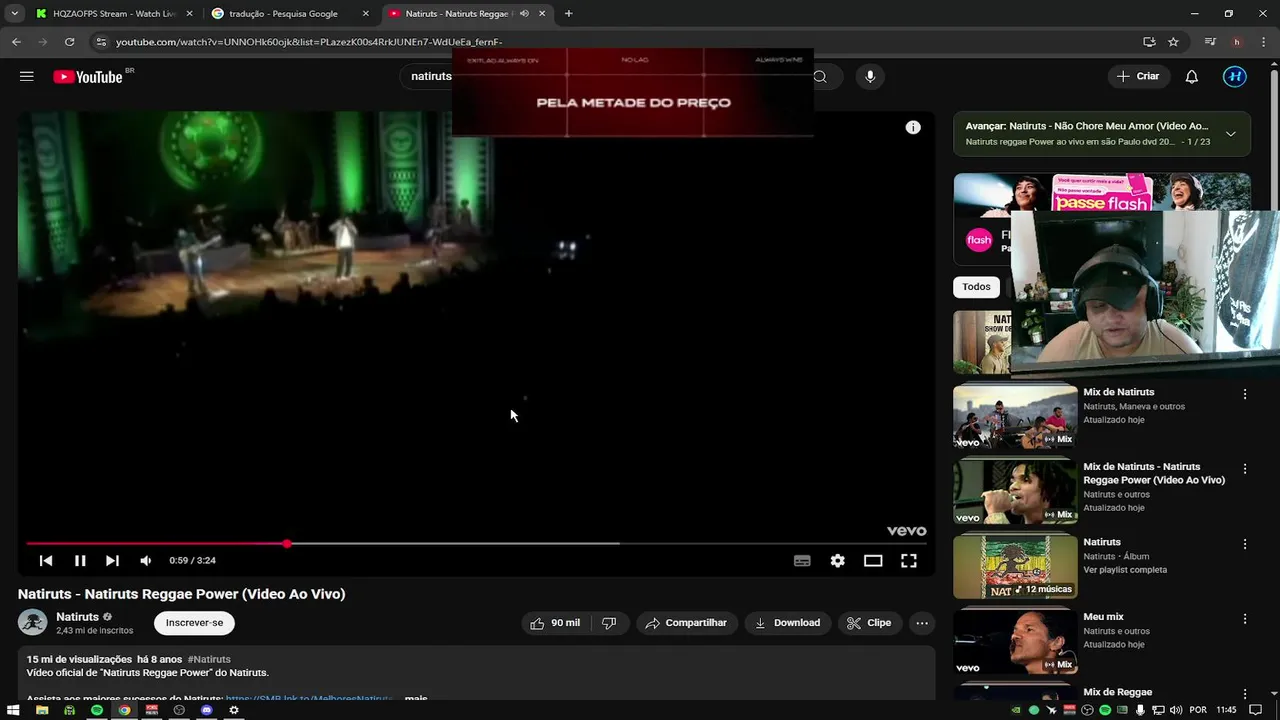Open options for Mix de Reggae

tap(1245, 695)
